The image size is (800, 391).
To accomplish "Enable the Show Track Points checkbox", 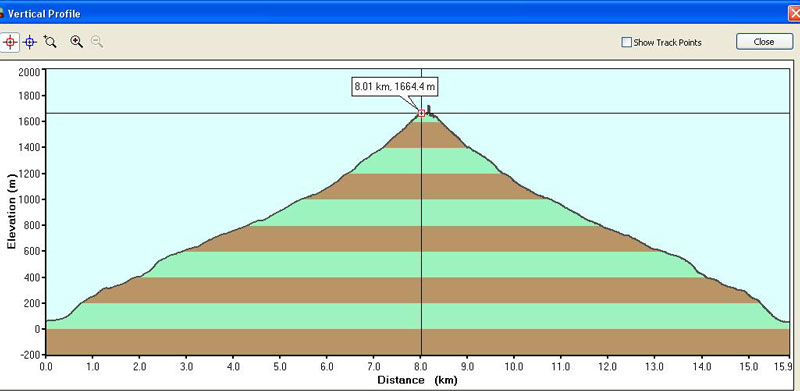I will 627,42.
